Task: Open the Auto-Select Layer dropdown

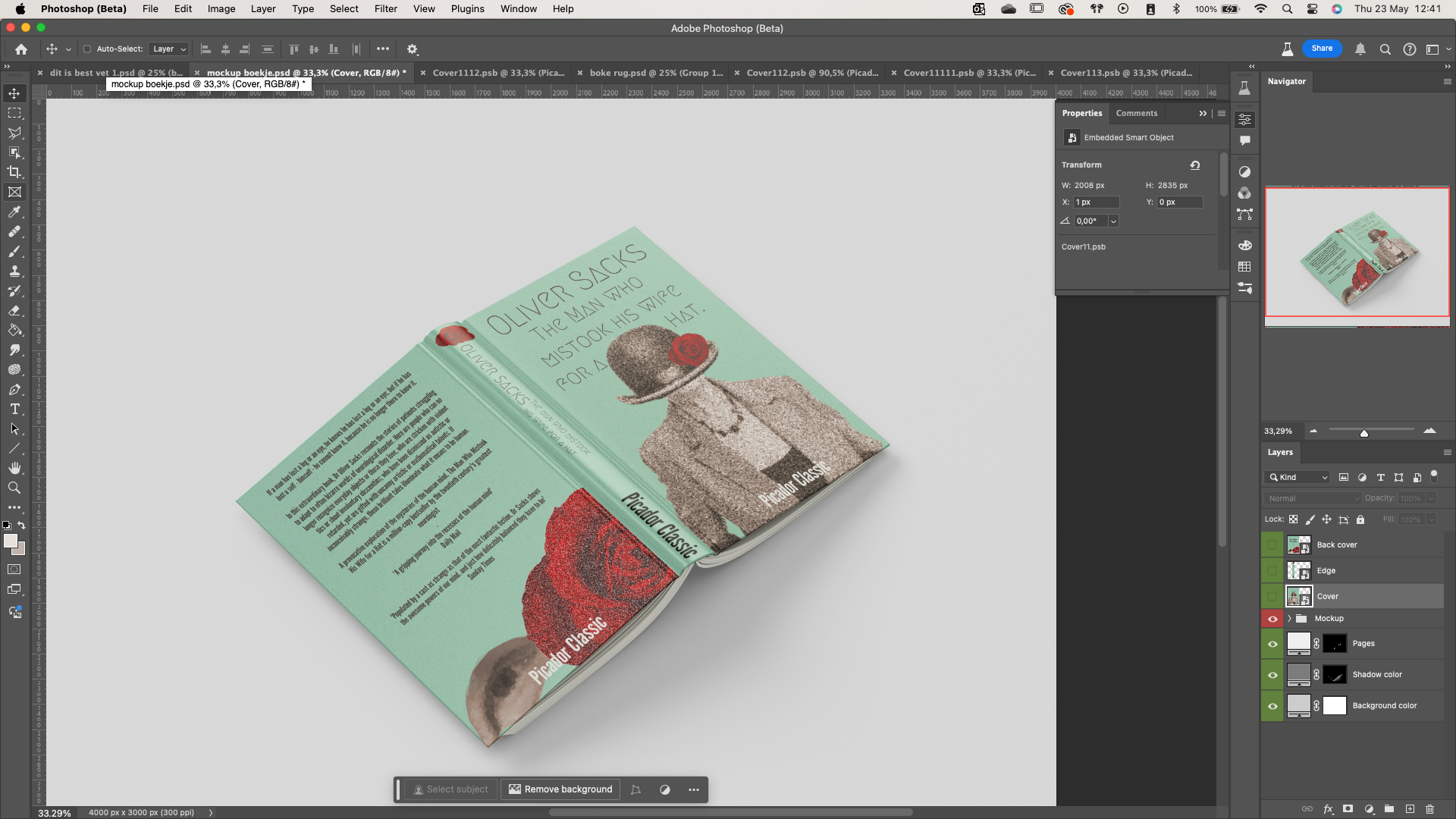Action: pos(169,49)
